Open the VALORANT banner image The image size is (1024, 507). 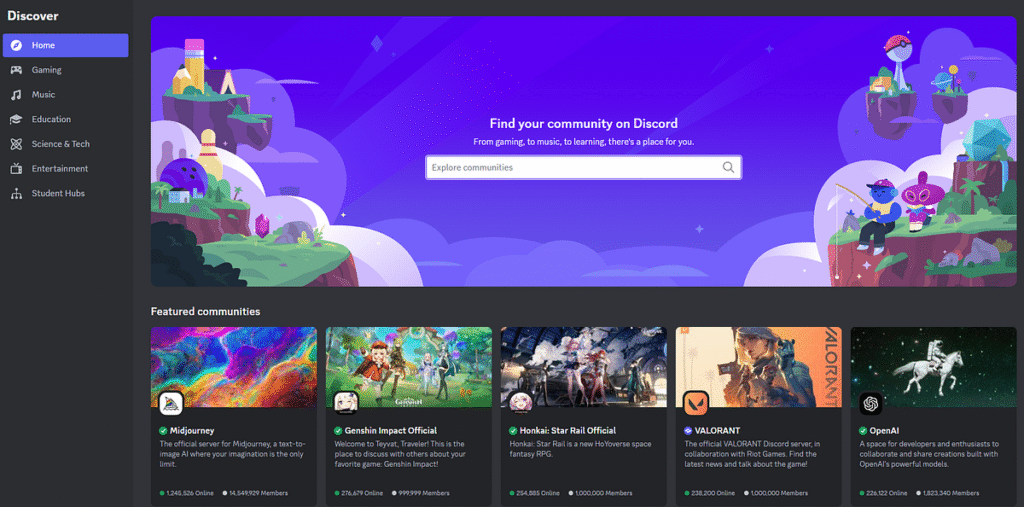[x=759, y=367]
